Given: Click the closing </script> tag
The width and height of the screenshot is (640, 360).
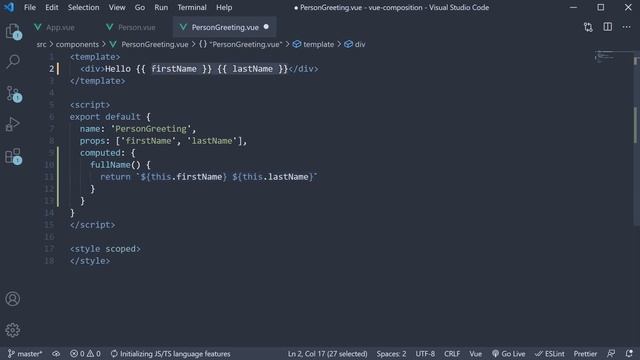Looking at the screenshot, I should (92, 225).
